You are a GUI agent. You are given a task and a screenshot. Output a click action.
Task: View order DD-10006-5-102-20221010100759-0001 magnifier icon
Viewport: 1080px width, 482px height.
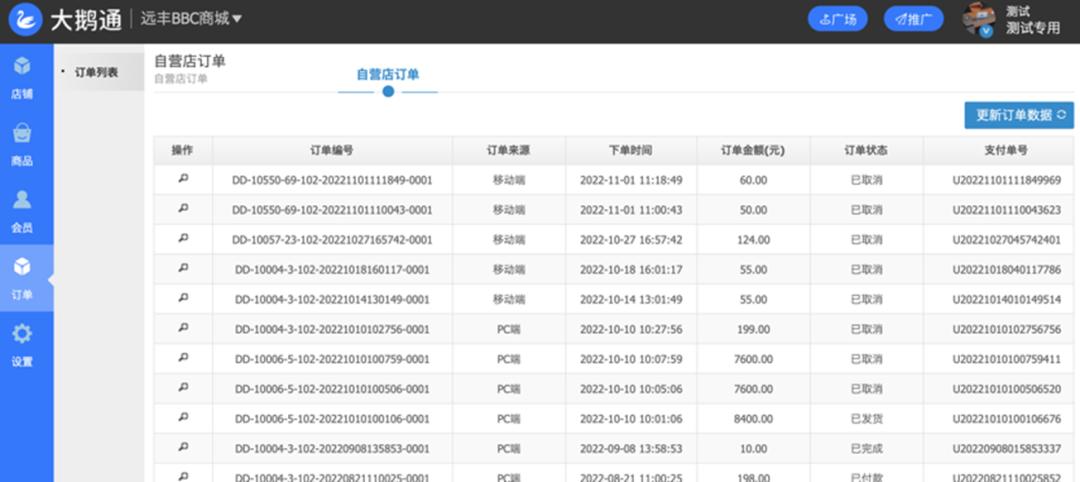(183, 357)
